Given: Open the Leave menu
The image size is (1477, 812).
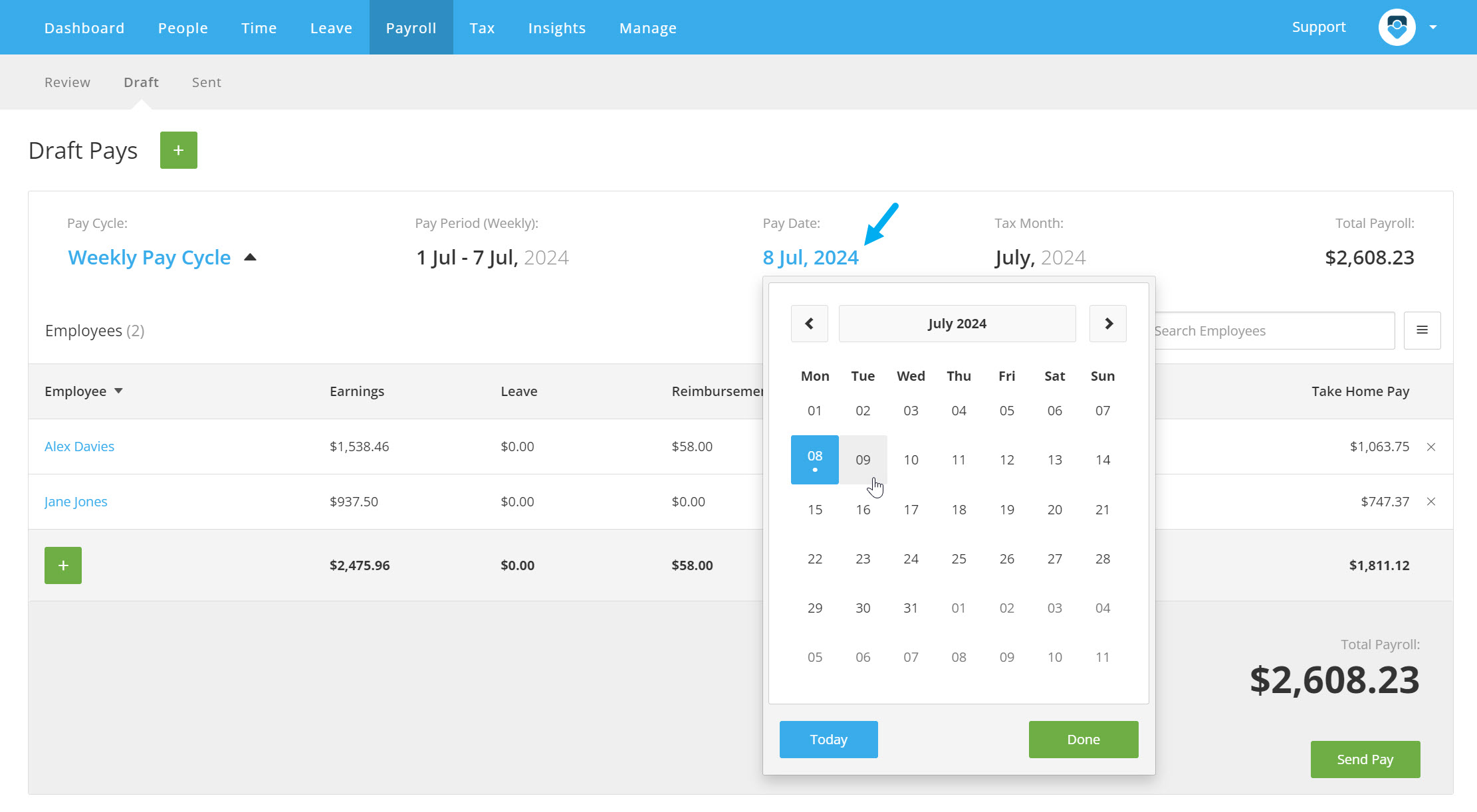Looking at the screenshot, I should (x=331, y=28).
